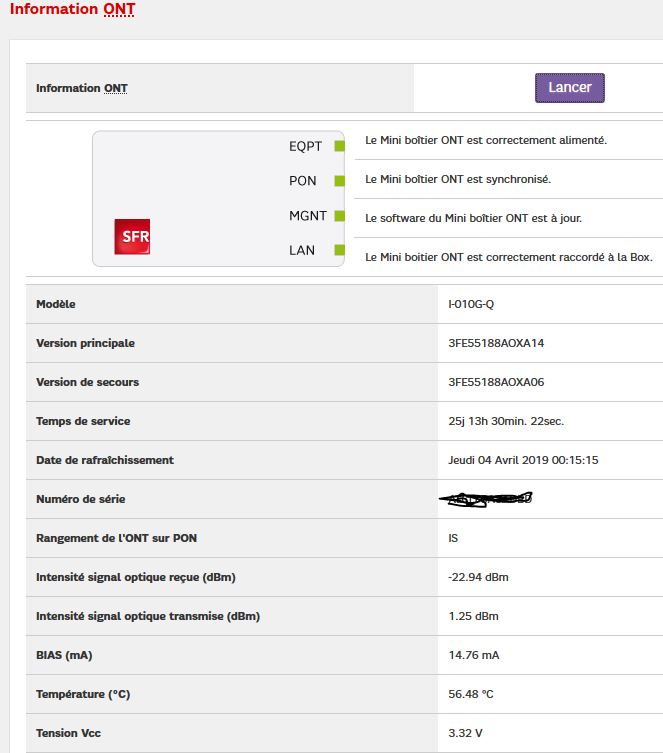Screen dimensions: 663x753
Task: Select the Information ONT section label
Action: point(82,88)
